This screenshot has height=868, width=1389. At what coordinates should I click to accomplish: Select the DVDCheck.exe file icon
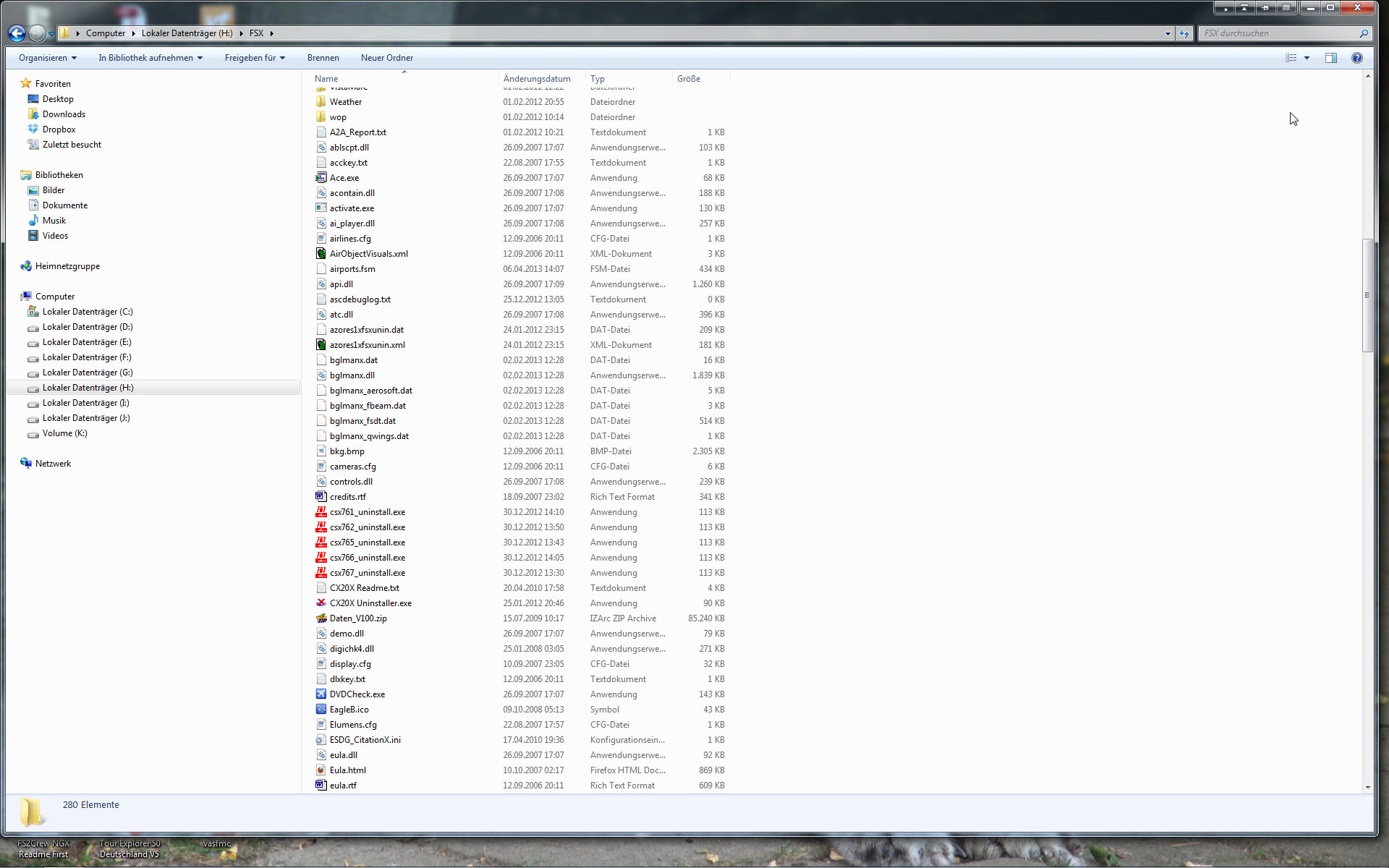321,694
